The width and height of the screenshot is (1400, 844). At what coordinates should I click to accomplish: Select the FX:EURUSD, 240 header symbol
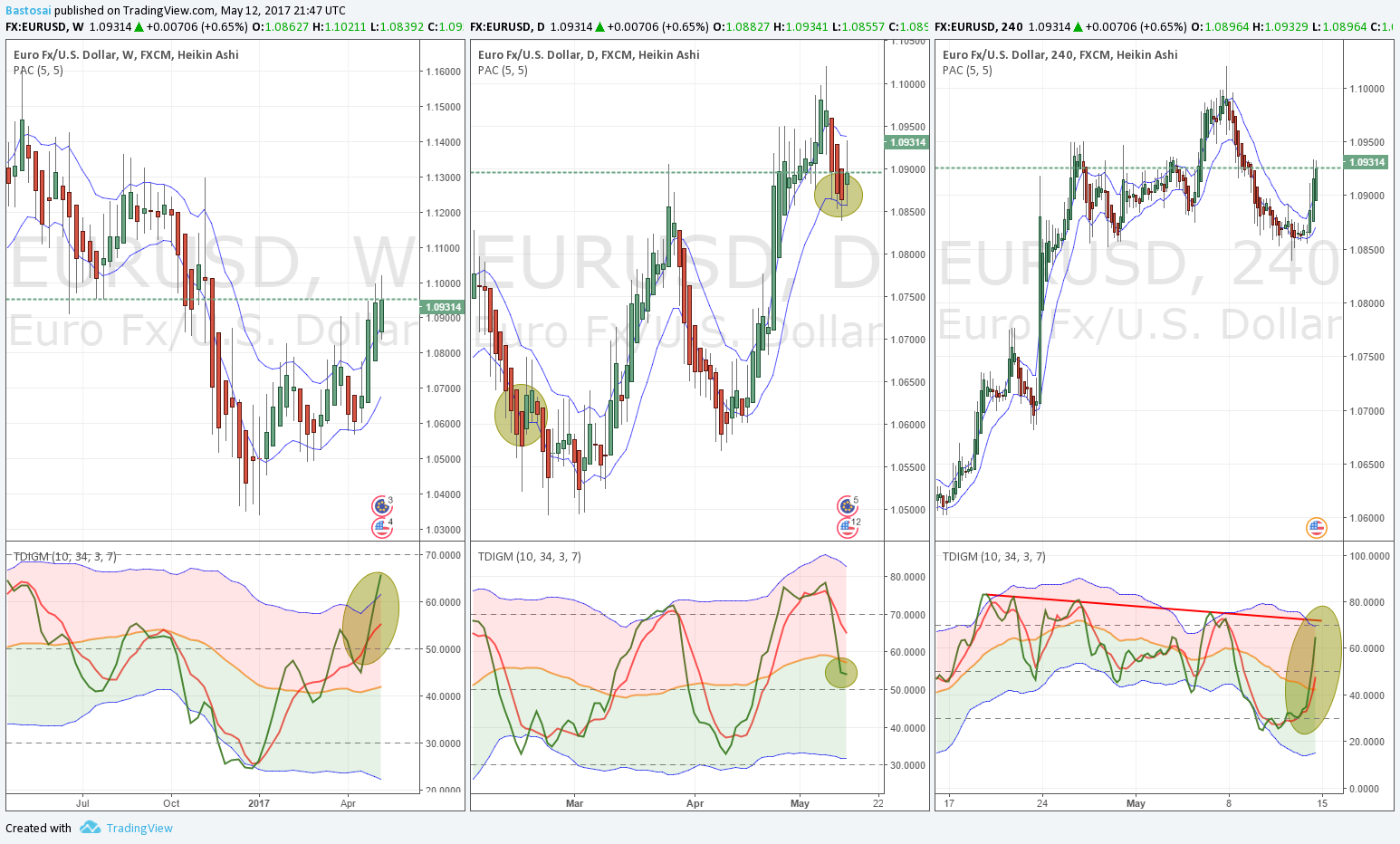point(979,27)
